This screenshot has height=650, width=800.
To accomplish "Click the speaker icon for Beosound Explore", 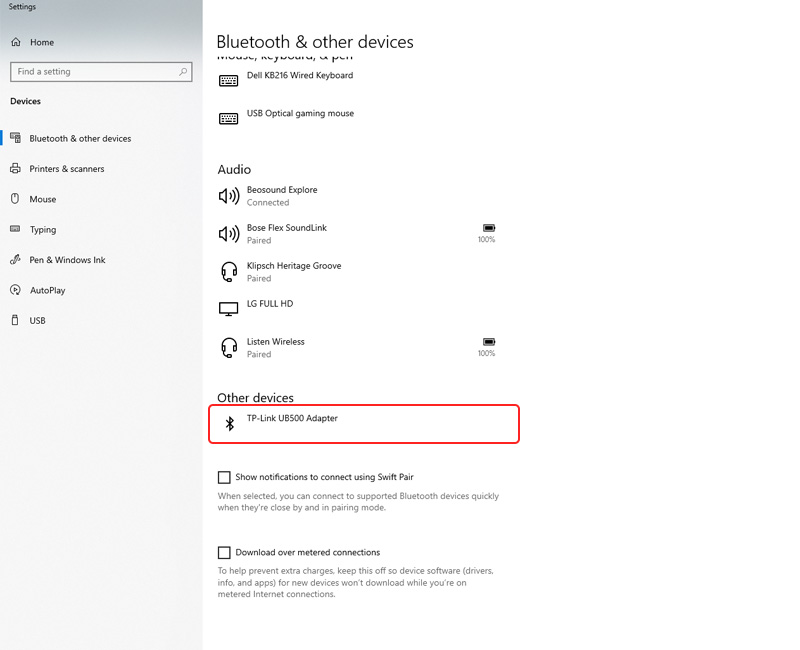I will [229, 196].
